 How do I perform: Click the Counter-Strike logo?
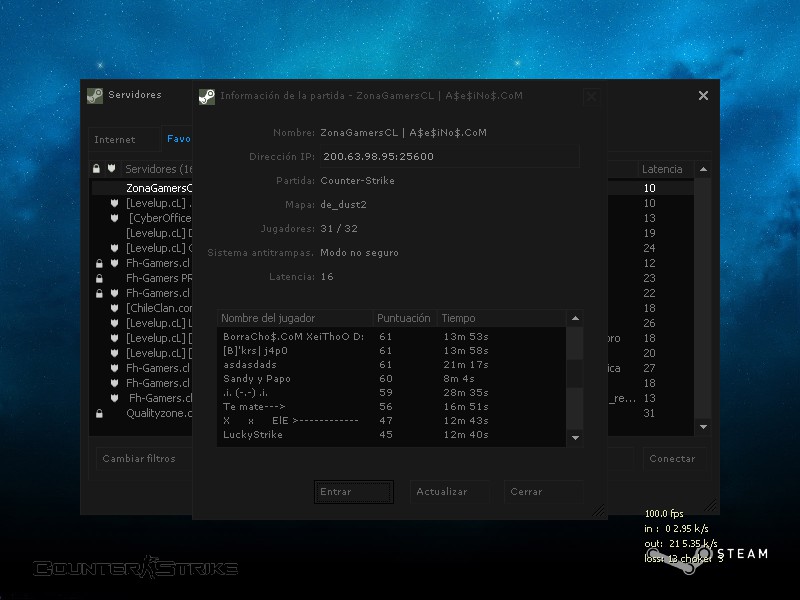136,568
